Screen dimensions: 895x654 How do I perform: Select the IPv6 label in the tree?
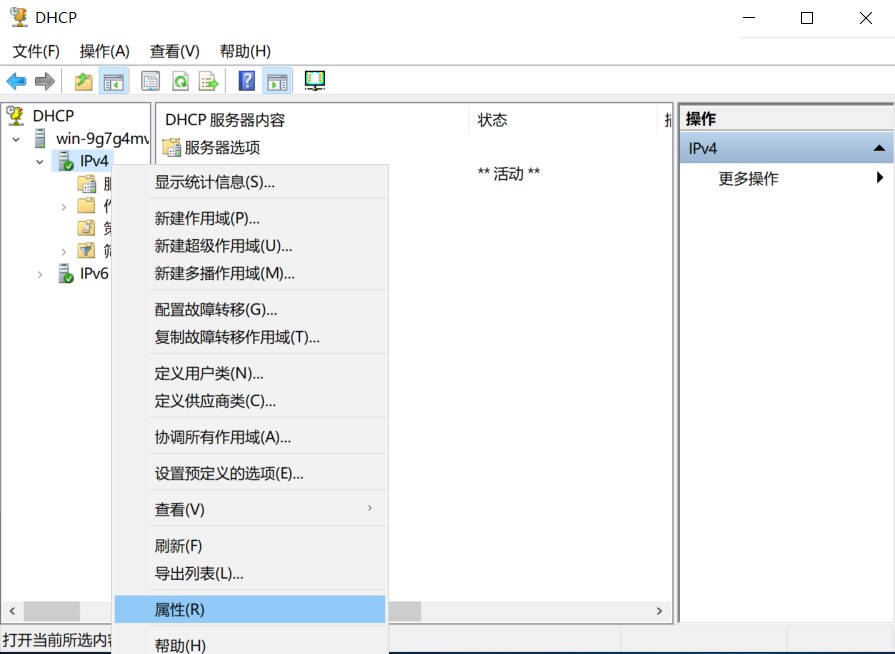coord(94,274)
